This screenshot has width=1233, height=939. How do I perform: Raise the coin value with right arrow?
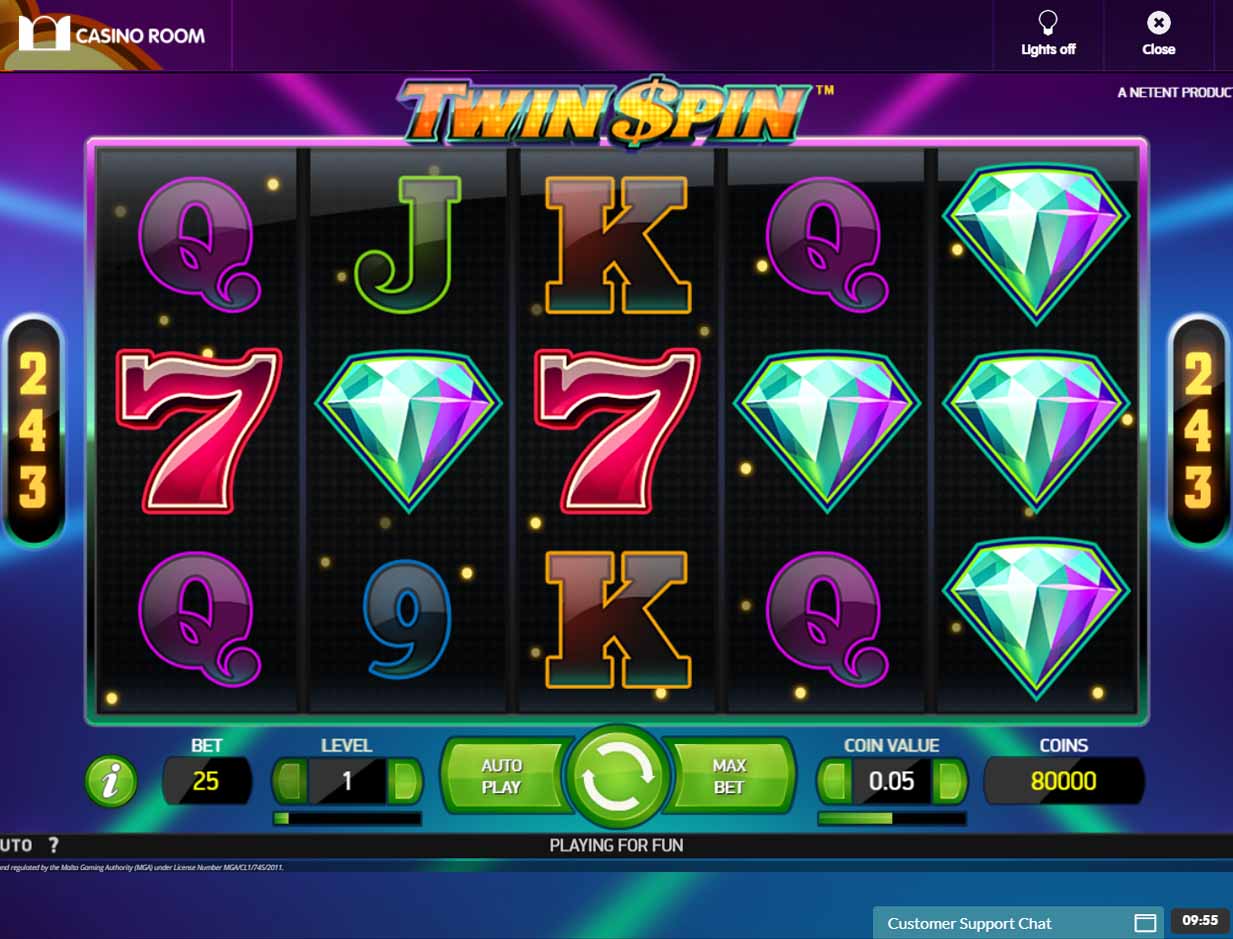[x=949, y=781]
